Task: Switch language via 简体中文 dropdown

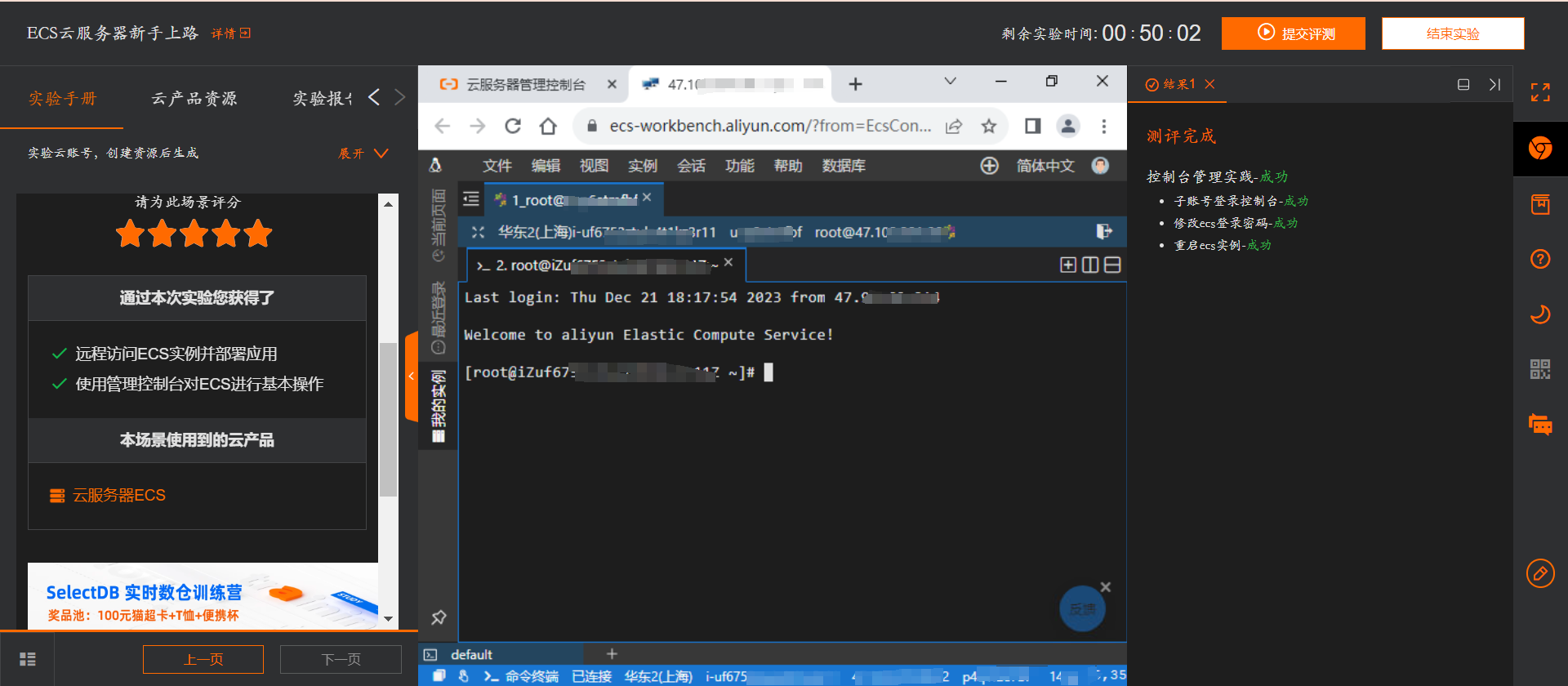Action: [x=1045, y=166]
